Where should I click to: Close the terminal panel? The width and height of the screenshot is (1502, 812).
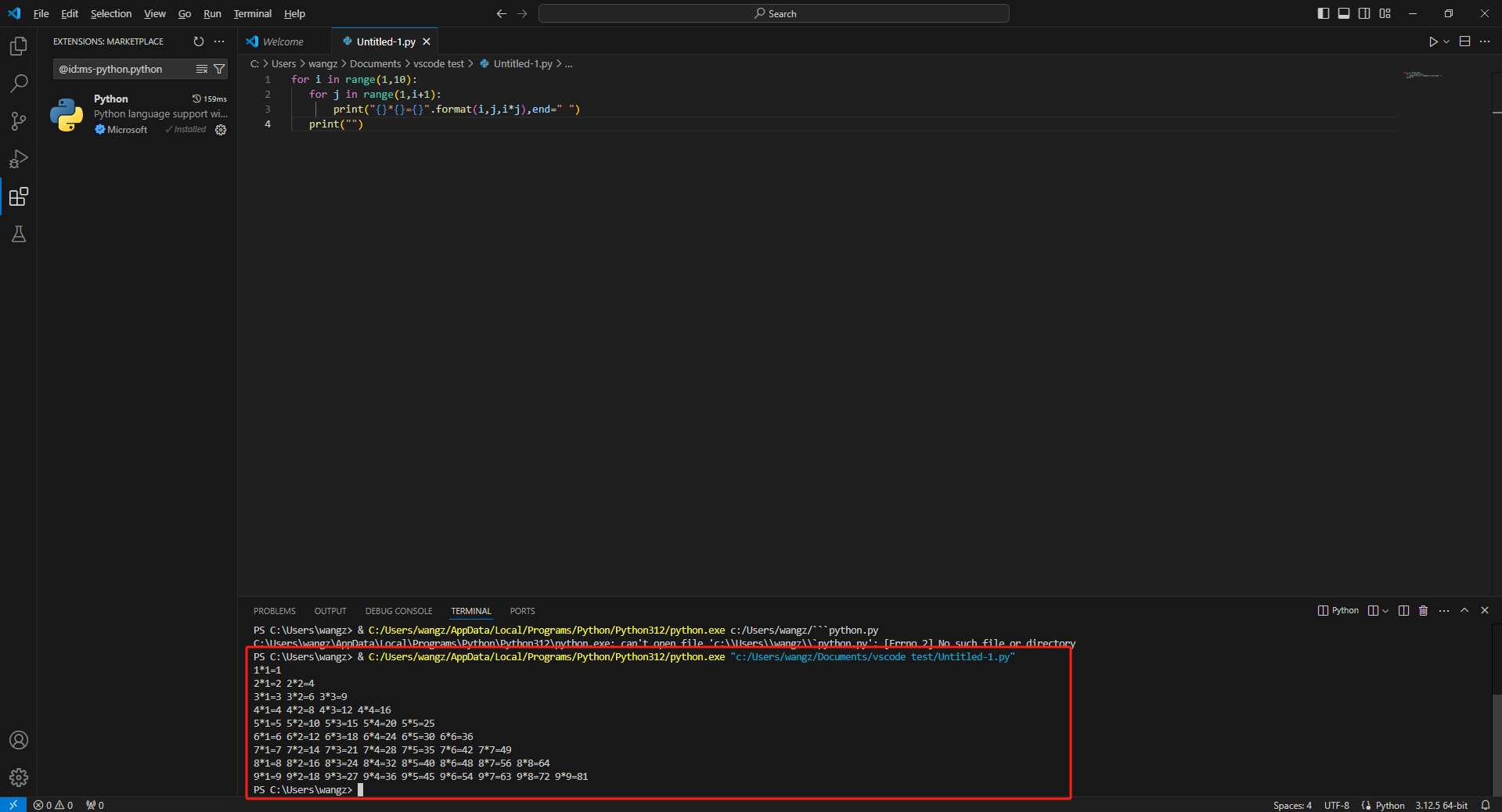click(x=1485, y=610)
